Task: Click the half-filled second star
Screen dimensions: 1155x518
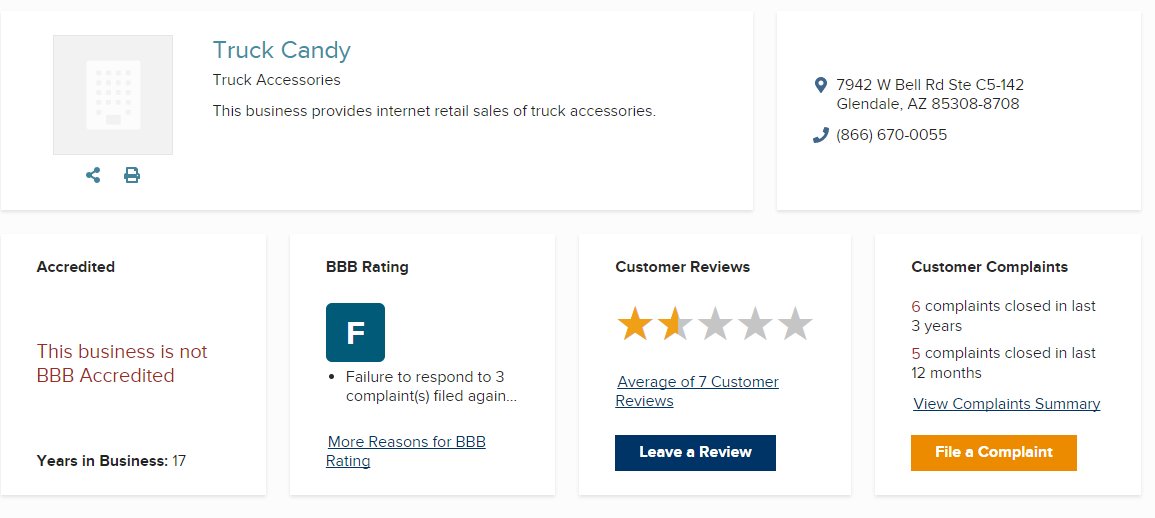Action: point(675,324)
